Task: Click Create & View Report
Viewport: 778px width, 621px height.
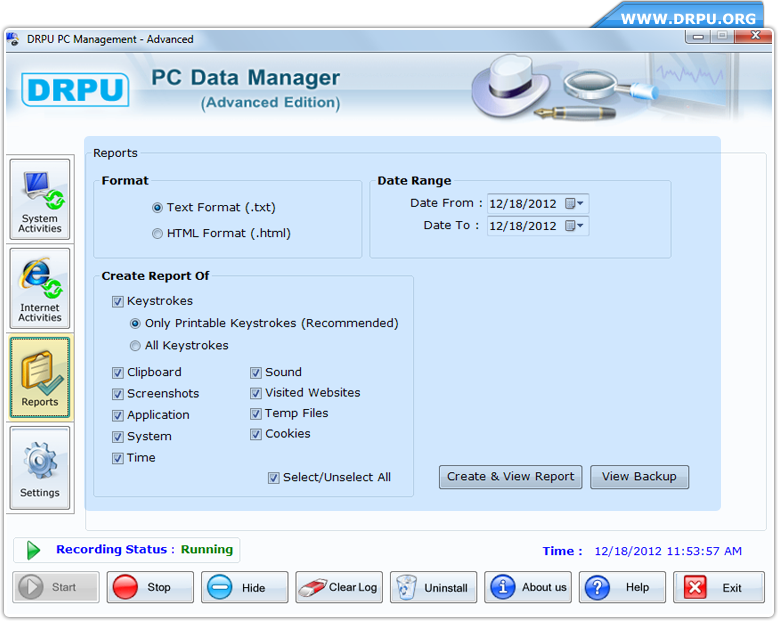Action: coord(511,477)
